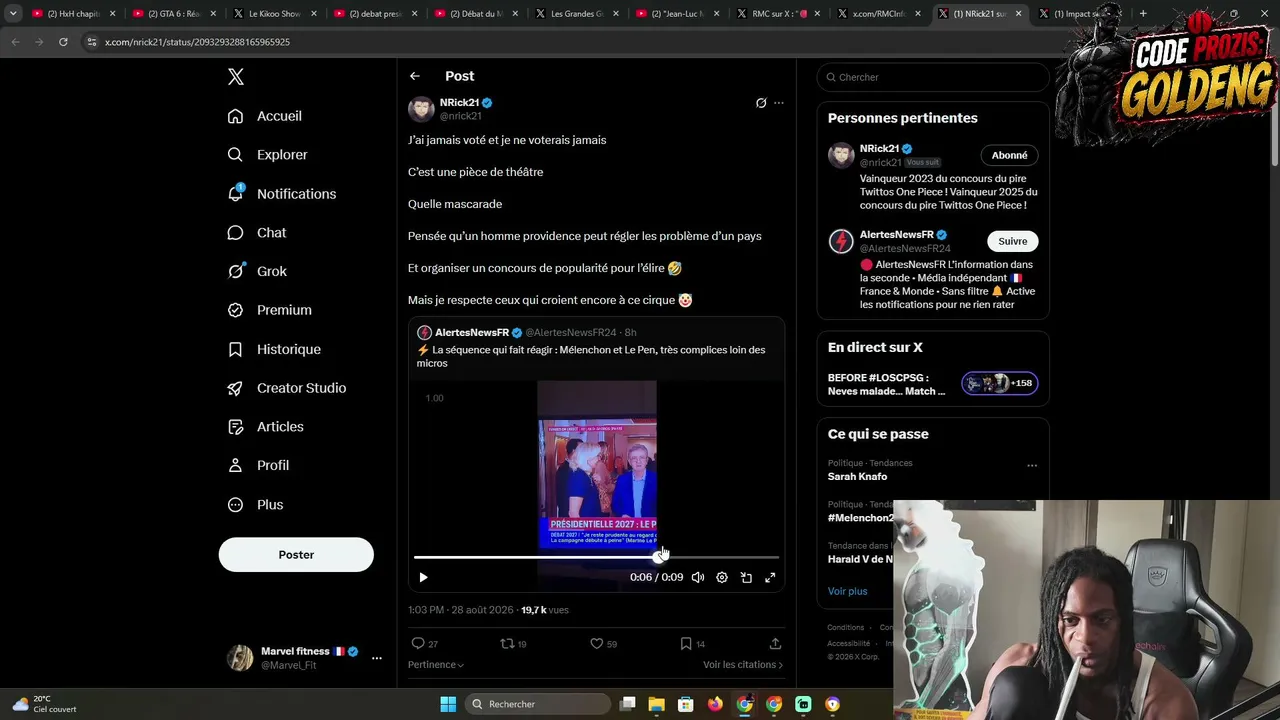Share the post via share icon
Screen dimensions: 1280x720
[775, 644]
